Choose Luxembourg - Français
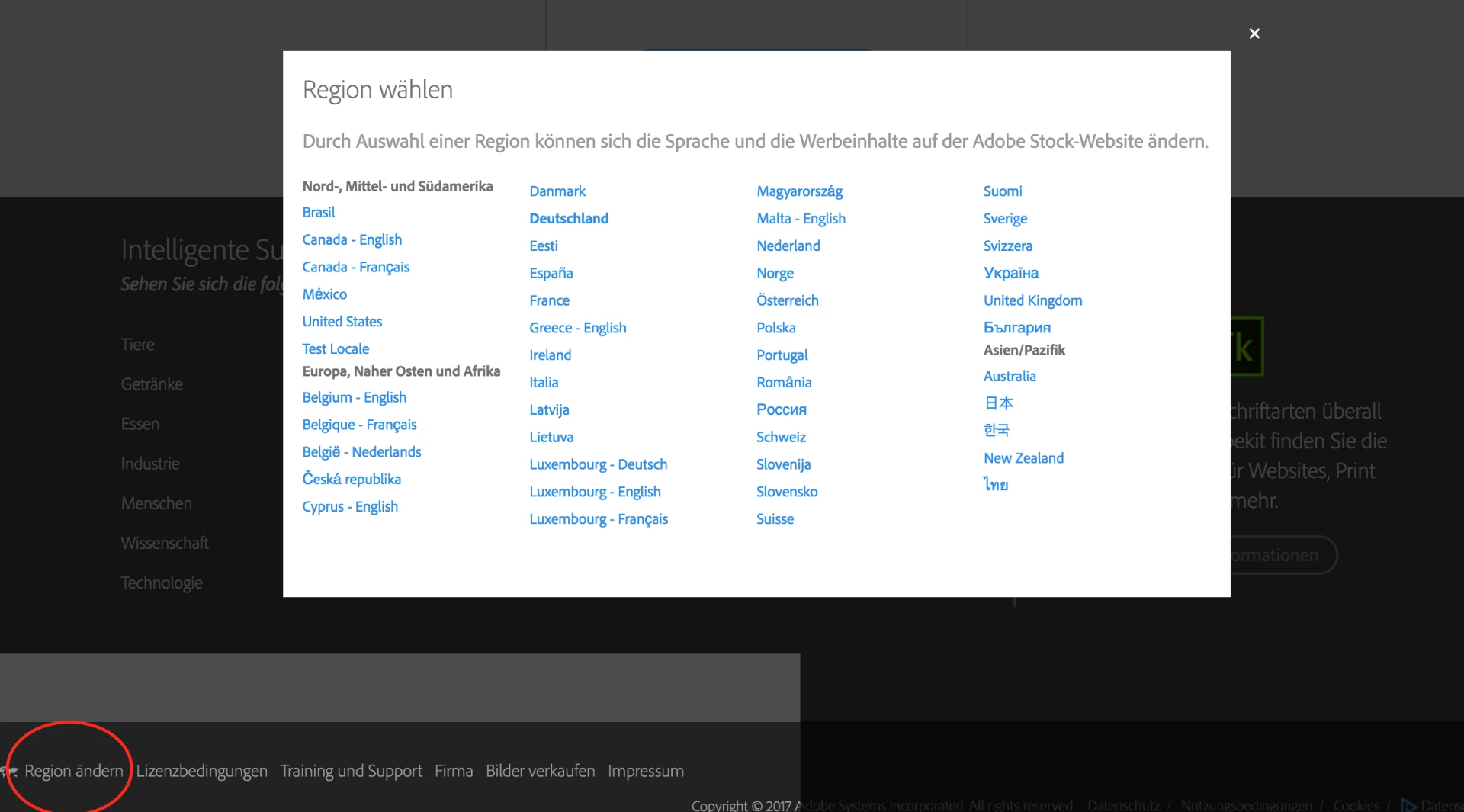This screenshot has height=812, width=1464. (x=599, y=519)
